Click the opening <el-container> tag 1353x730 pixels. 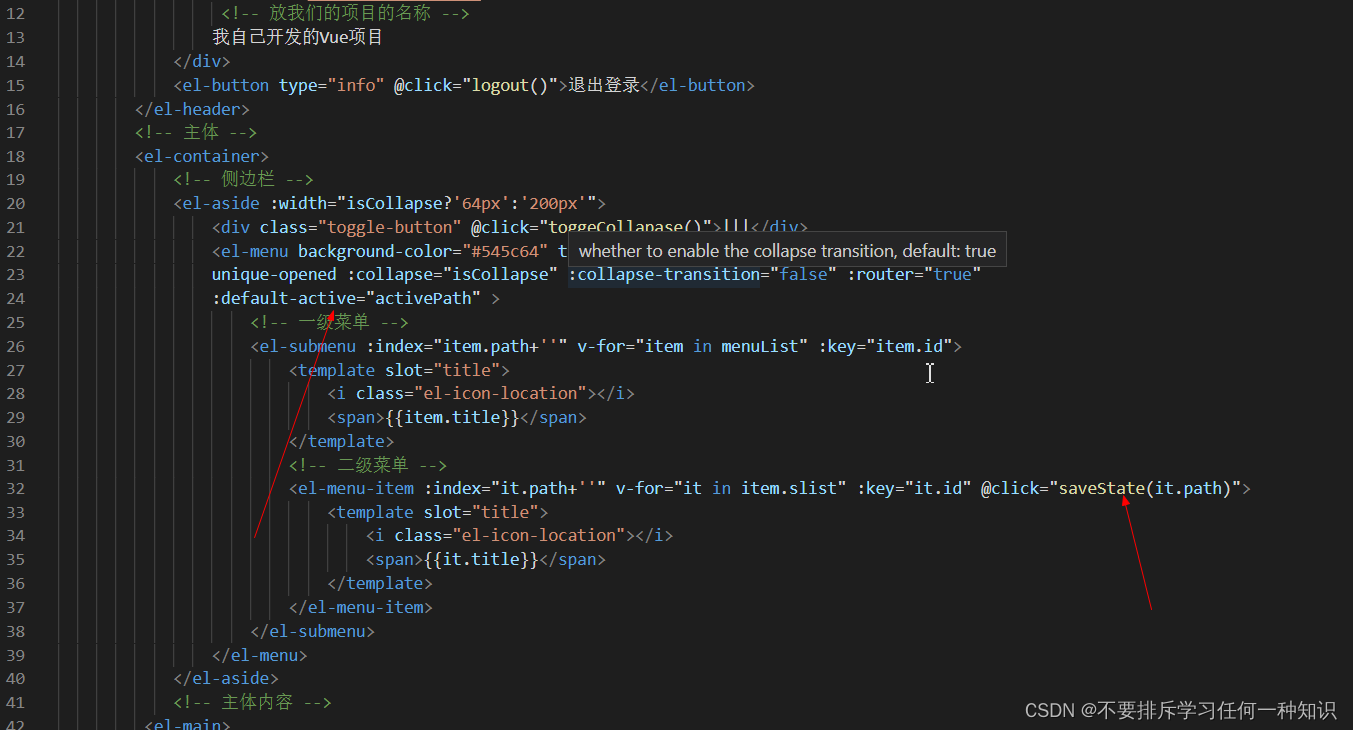click(202, 156)
